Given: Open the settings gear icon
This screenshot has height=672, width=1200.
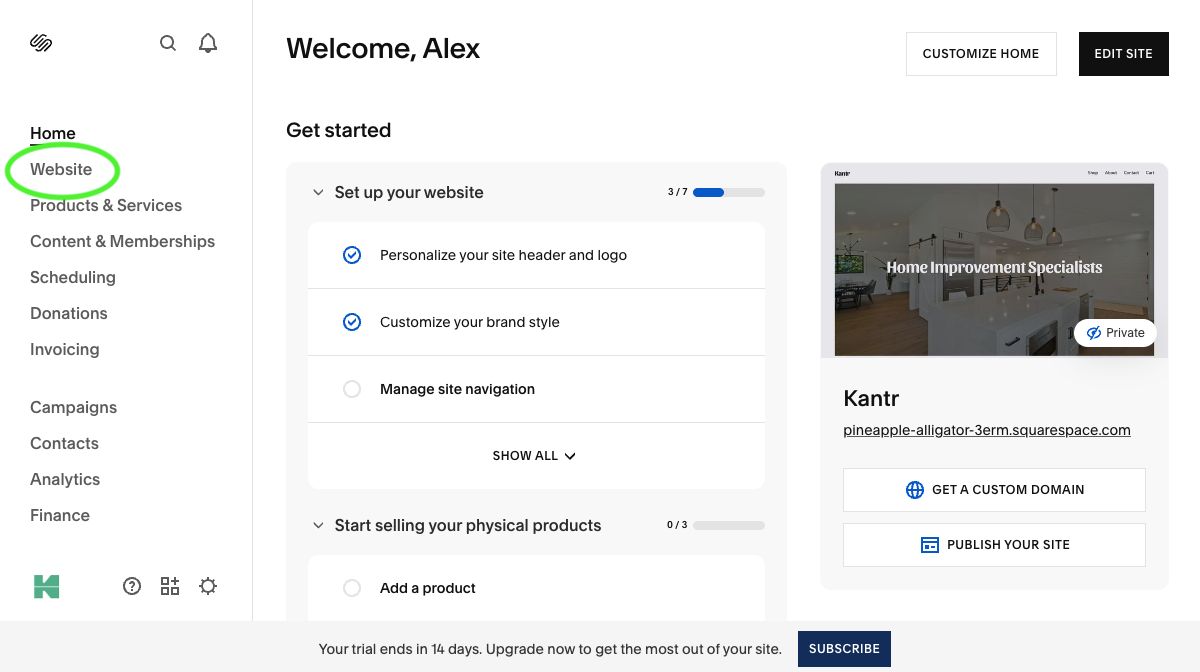Looking at the screenshot, I should coord(208,586).
